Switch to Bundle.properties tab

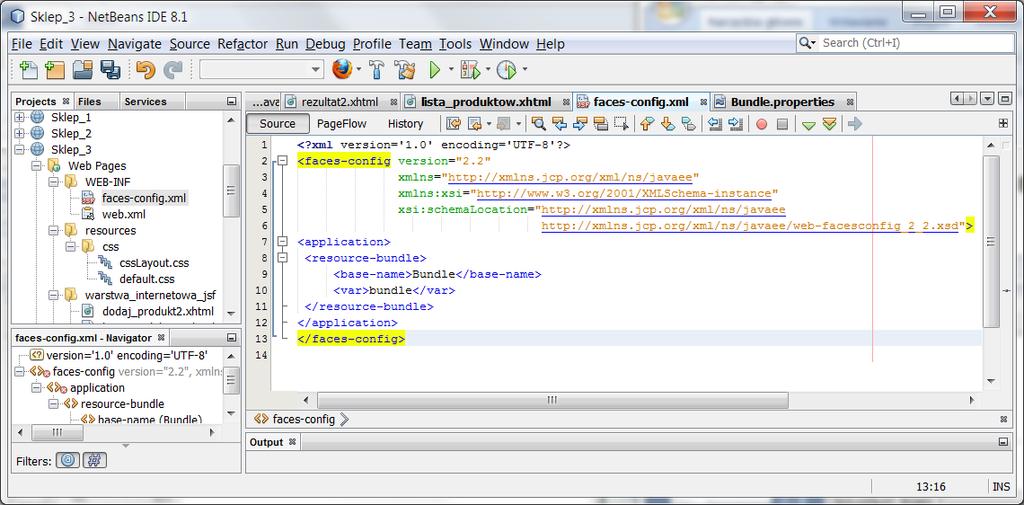click(782, 102)
